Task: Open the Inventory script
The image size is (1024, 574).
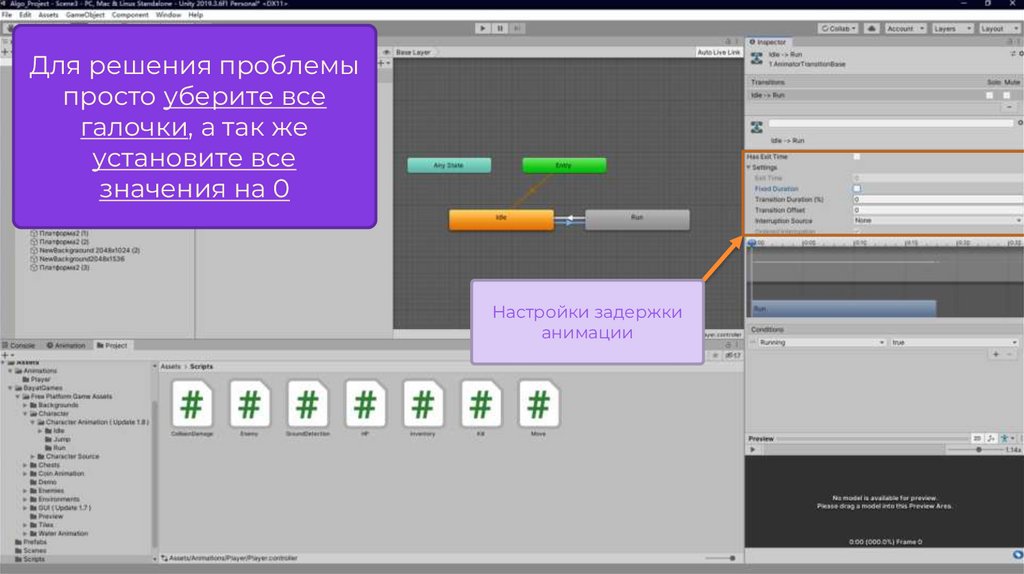Action: pyautogui.click(x=423, y=407)
